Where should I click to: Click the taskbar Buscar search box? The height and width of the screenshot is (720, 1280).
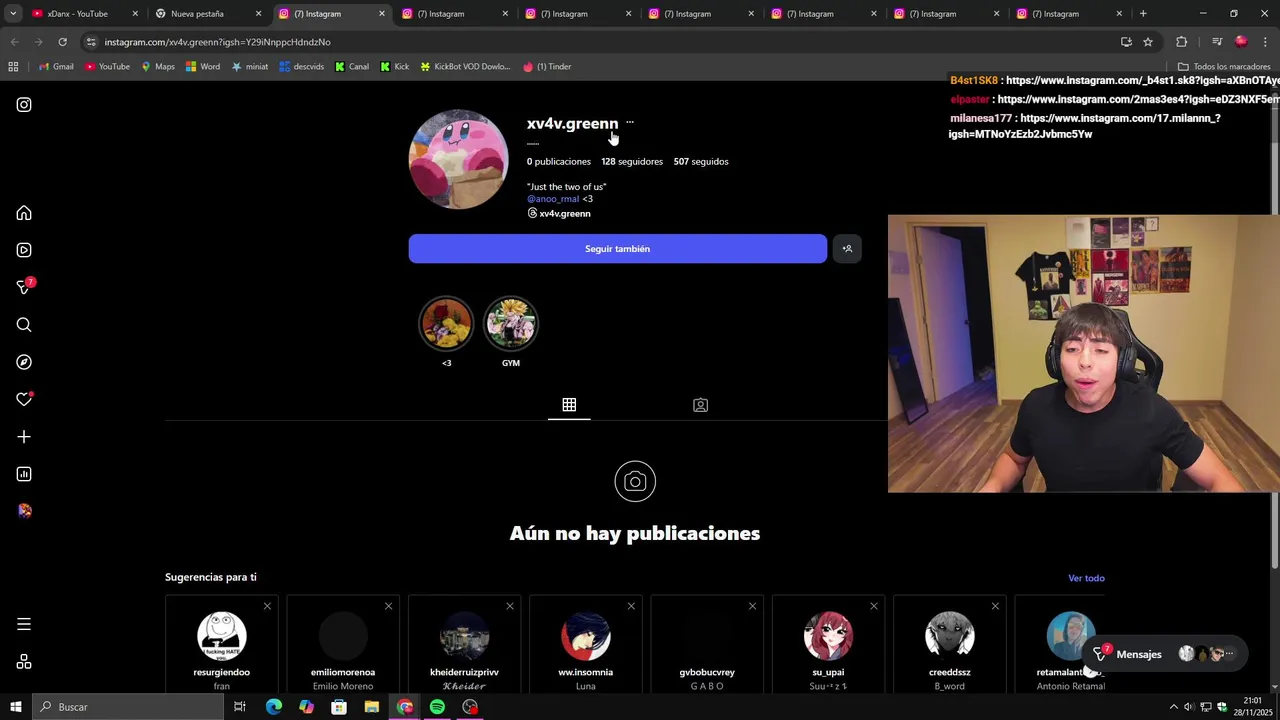click(x=128, y=707)
